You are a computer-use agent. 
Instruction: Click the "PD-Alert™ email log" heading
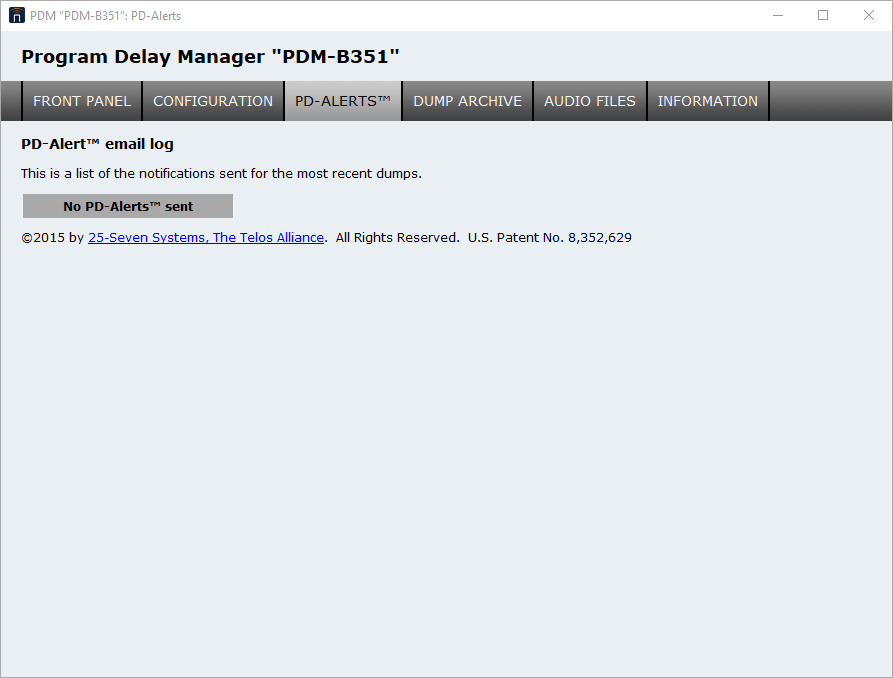pyautogui.click(x=97, y=144)
